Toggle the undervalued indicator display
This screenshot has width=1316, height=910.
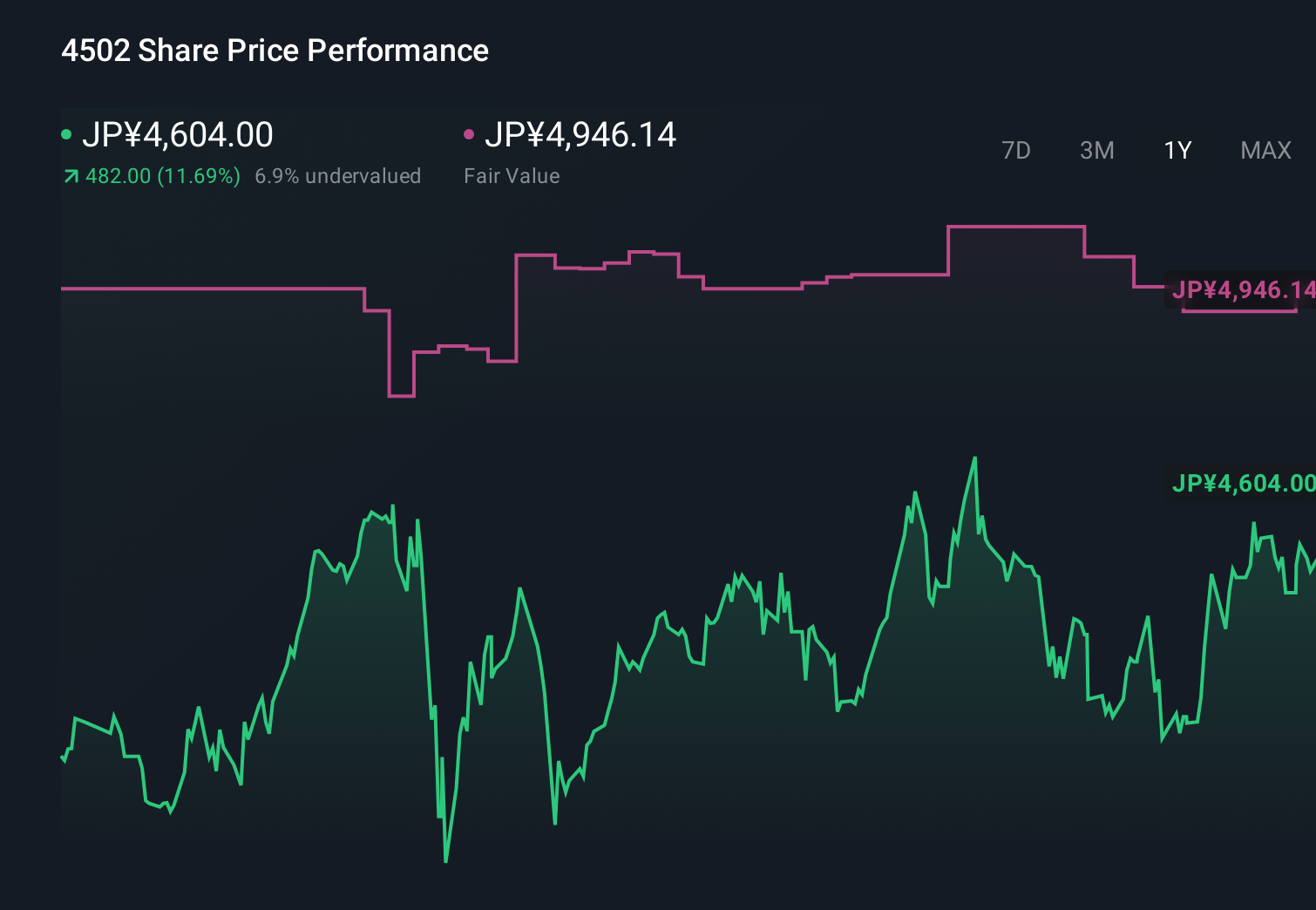(x=338, y=175)
